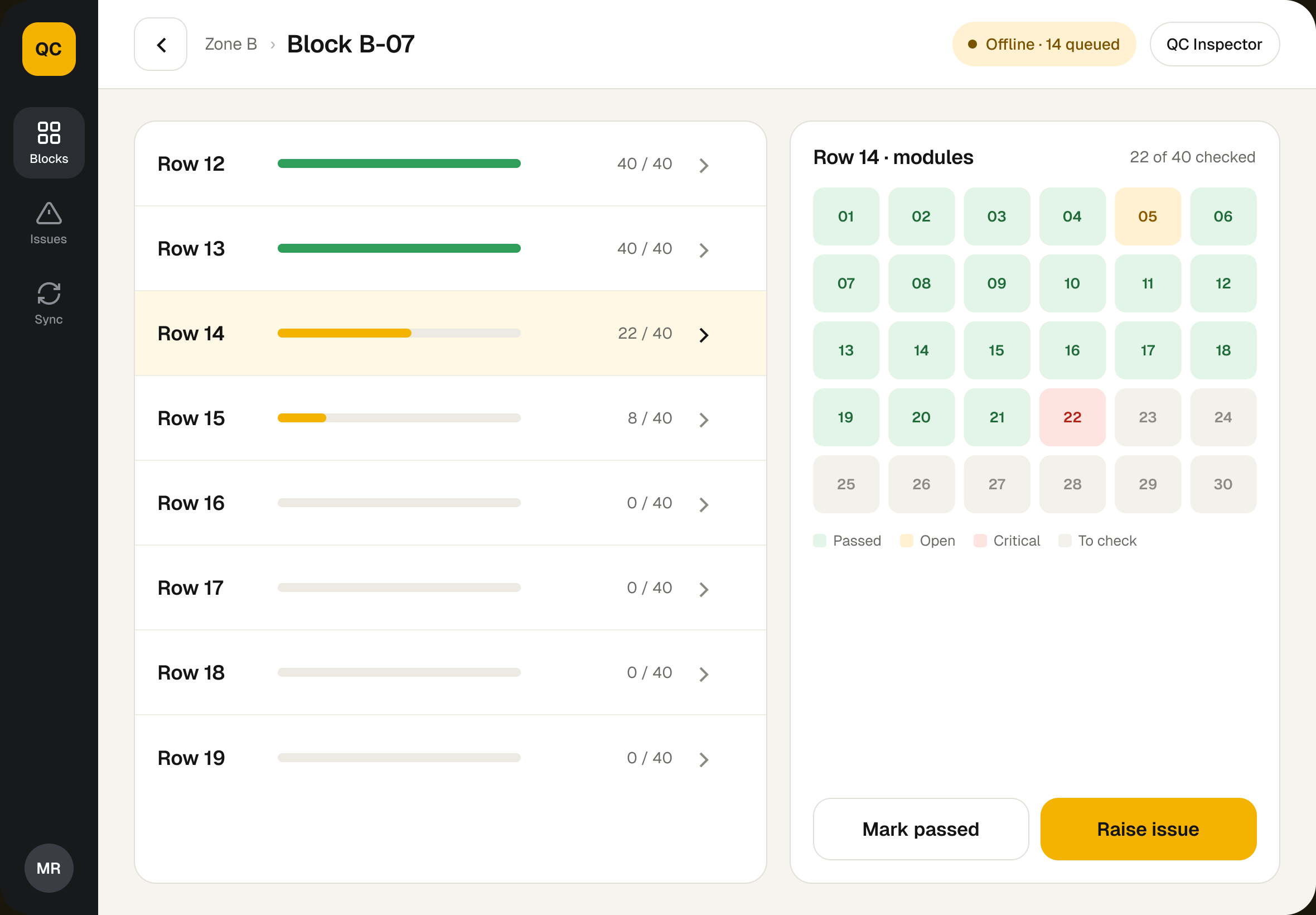
Task: Expand Row 18 chevron
Action: 704,674
